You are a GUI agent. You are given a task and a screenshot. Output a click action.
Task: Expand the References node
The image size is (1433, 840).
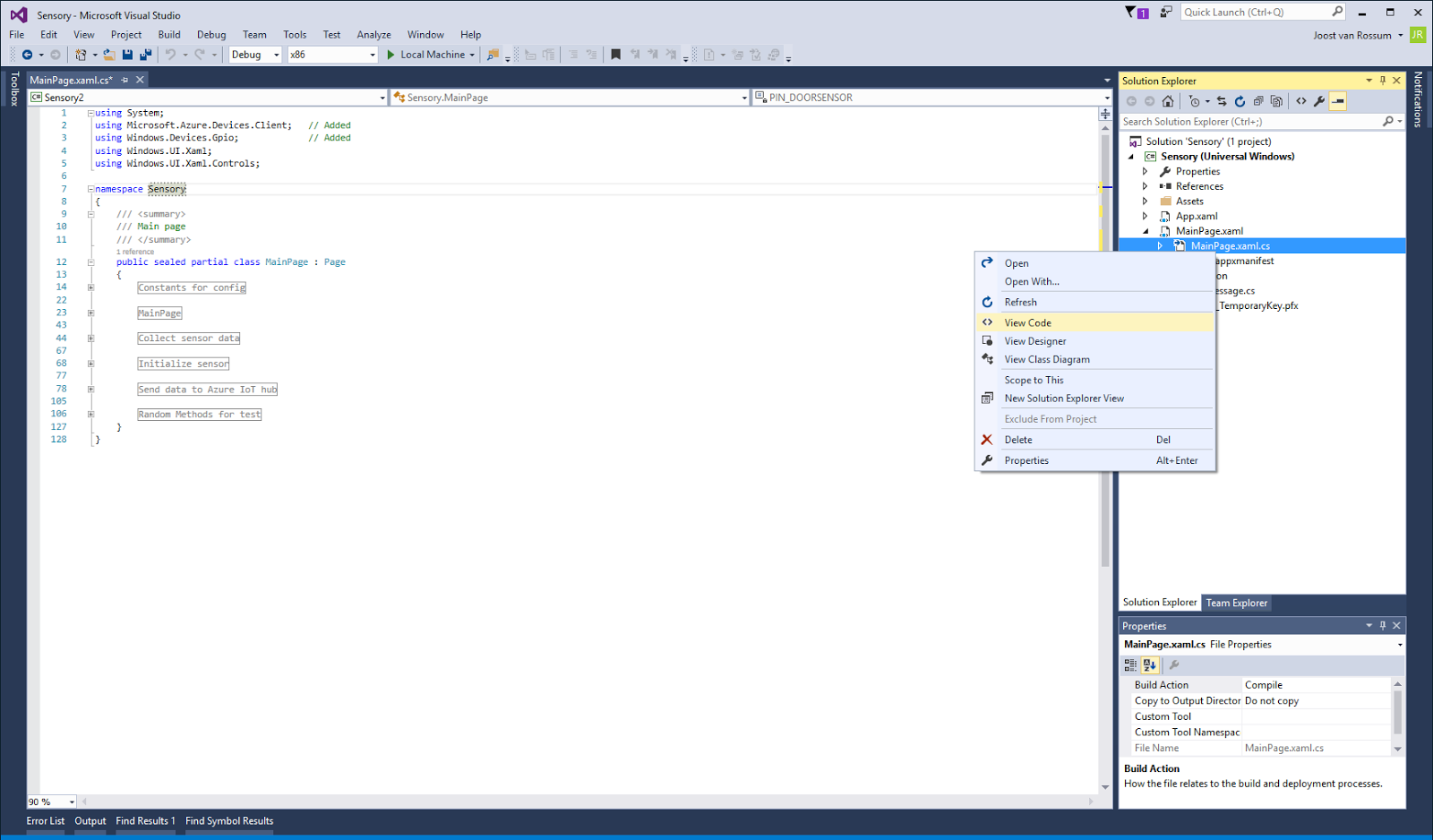(1146, 185)
